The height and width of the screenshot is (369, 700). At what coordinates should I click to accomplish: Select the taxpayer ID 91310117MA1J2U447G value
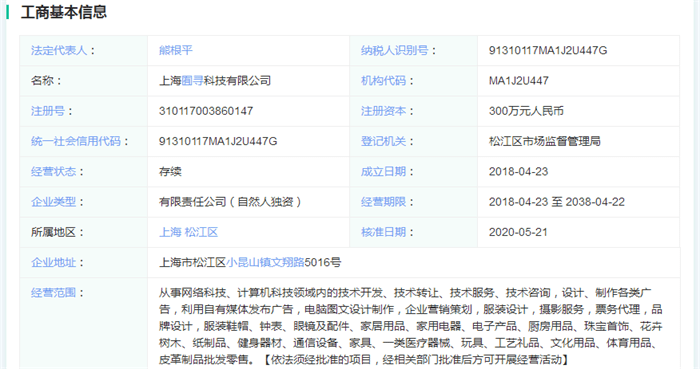pyautogui.click(x=548, y=50)
